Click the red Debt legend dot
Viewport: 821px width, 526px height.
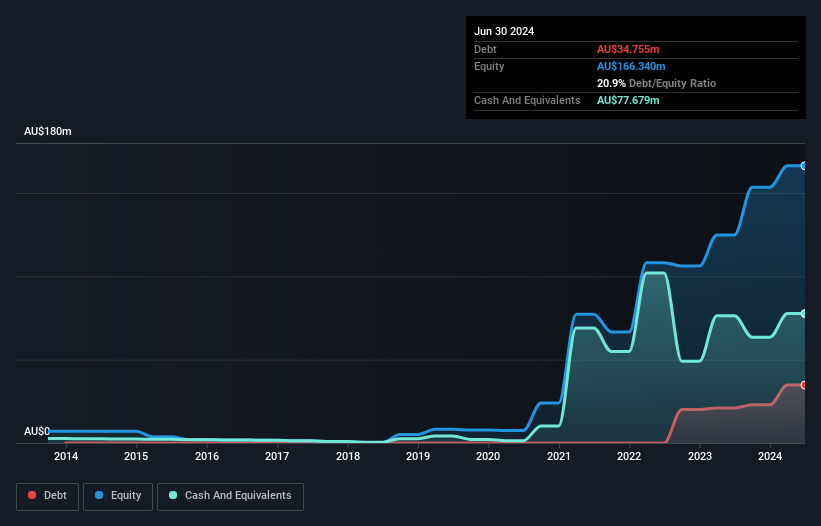32,495
